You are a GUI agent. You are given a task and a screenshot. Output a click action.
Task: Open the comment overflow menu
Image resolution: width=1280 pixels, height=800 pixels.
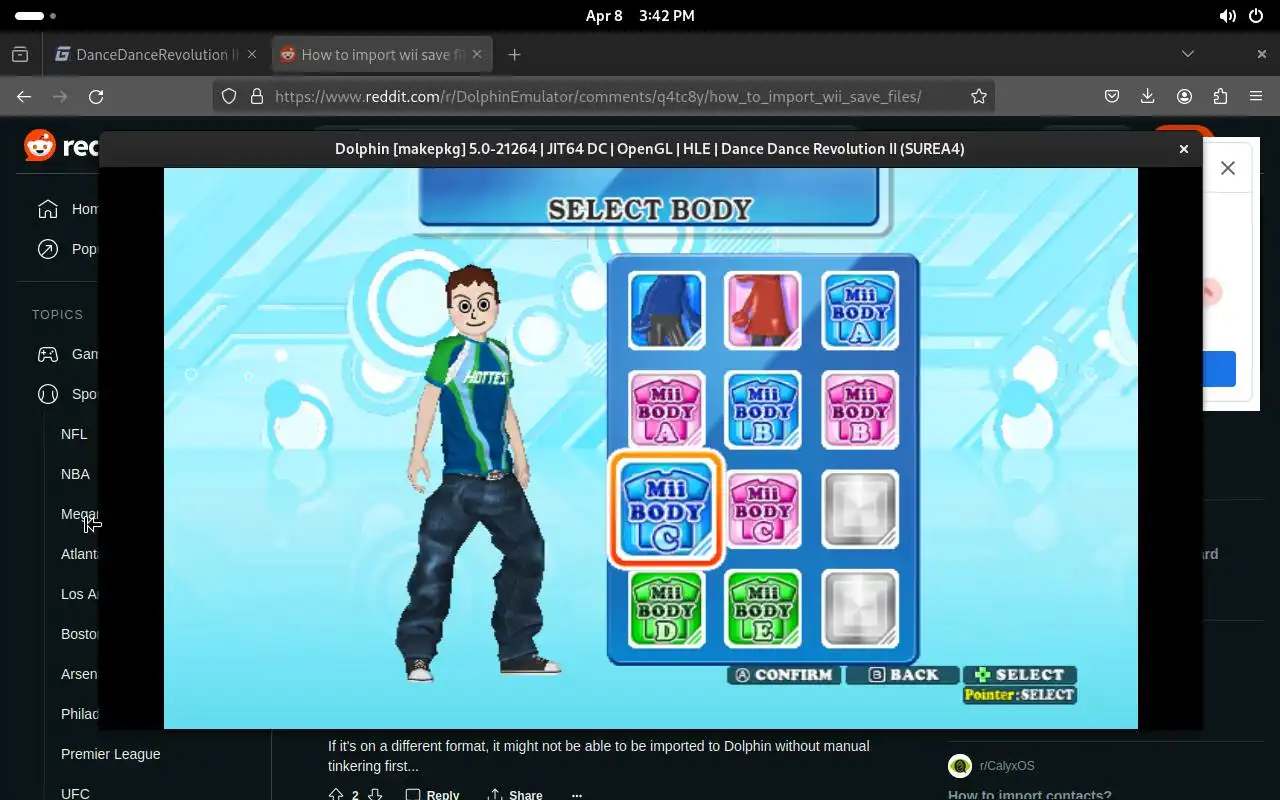pos(576,795)
